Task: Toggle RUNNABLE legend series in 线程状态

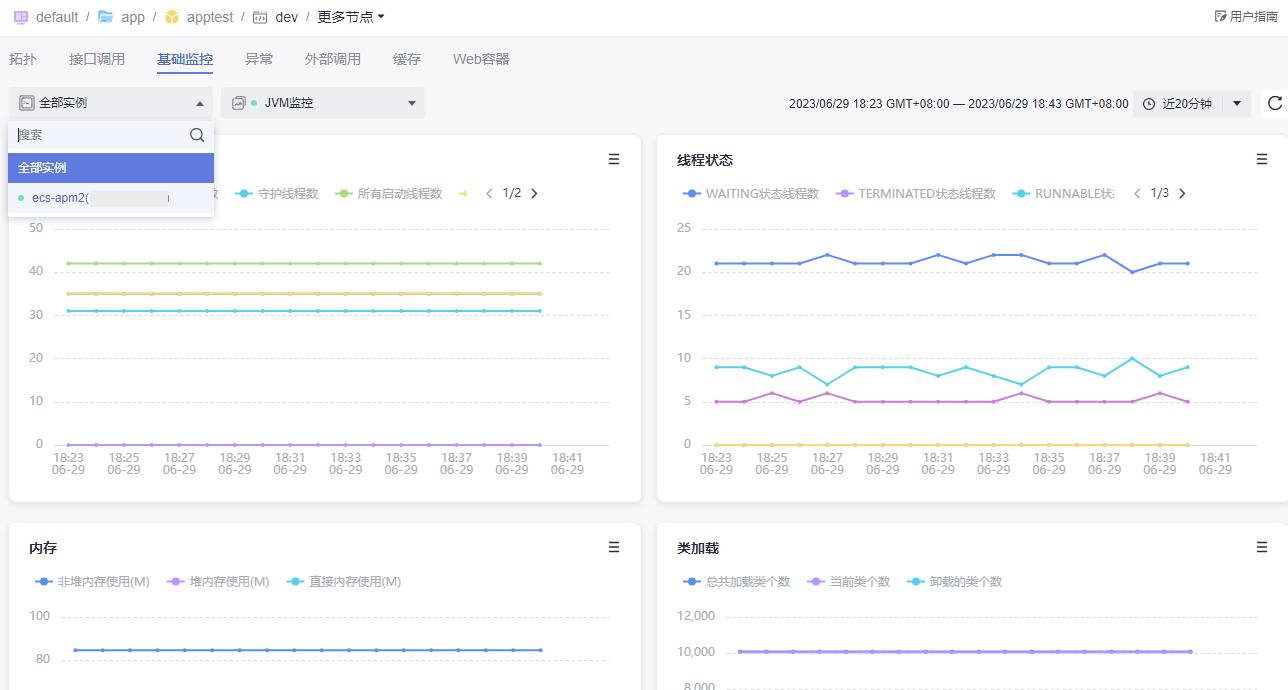Action: point(1063,194)
